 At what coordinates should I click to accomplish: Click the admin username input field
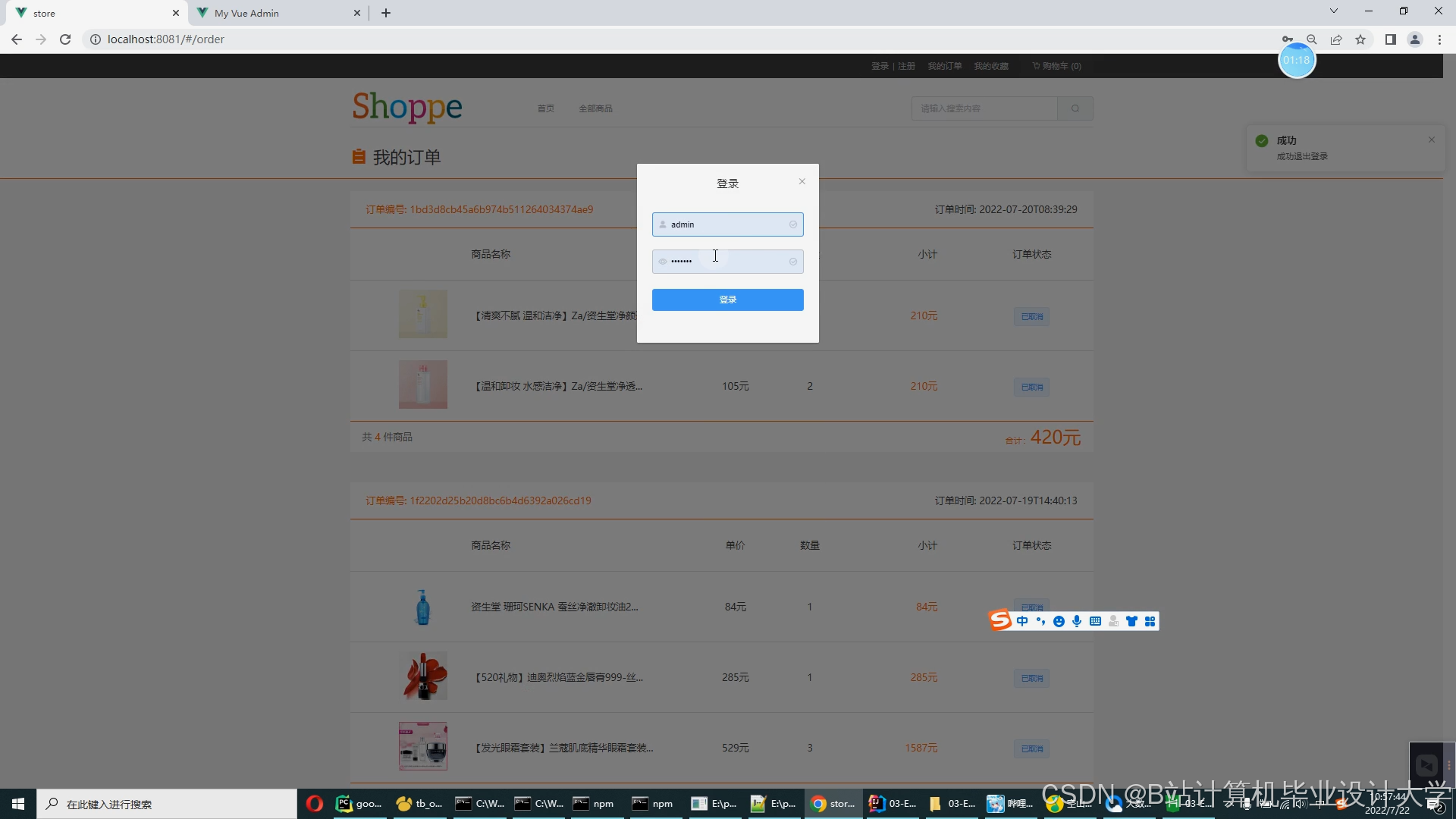pos(726,224)
